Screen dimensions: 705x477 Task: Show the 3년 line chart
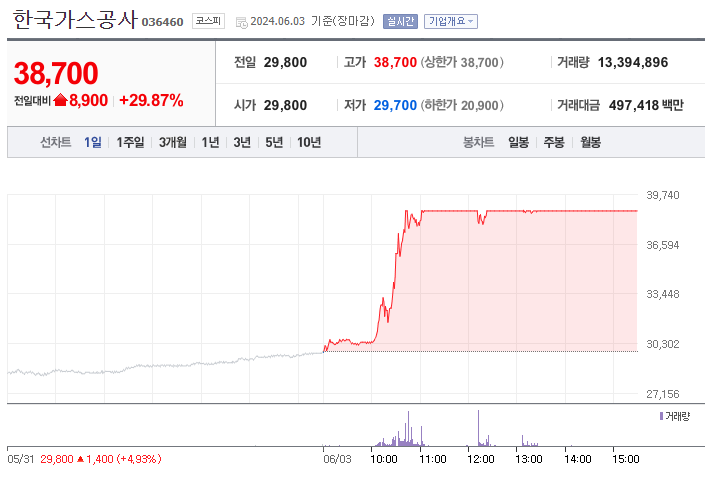click(x=242, y=142)
